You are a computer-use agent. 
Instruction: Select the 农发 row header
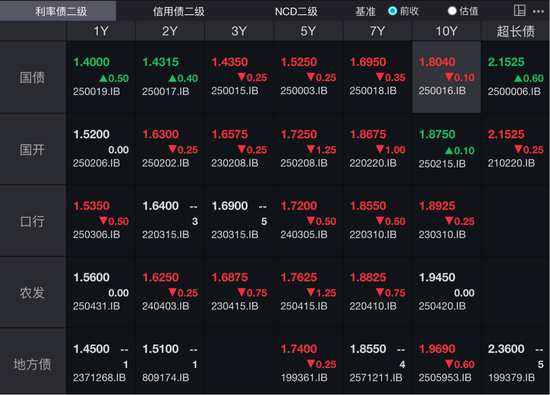point(33,293)
